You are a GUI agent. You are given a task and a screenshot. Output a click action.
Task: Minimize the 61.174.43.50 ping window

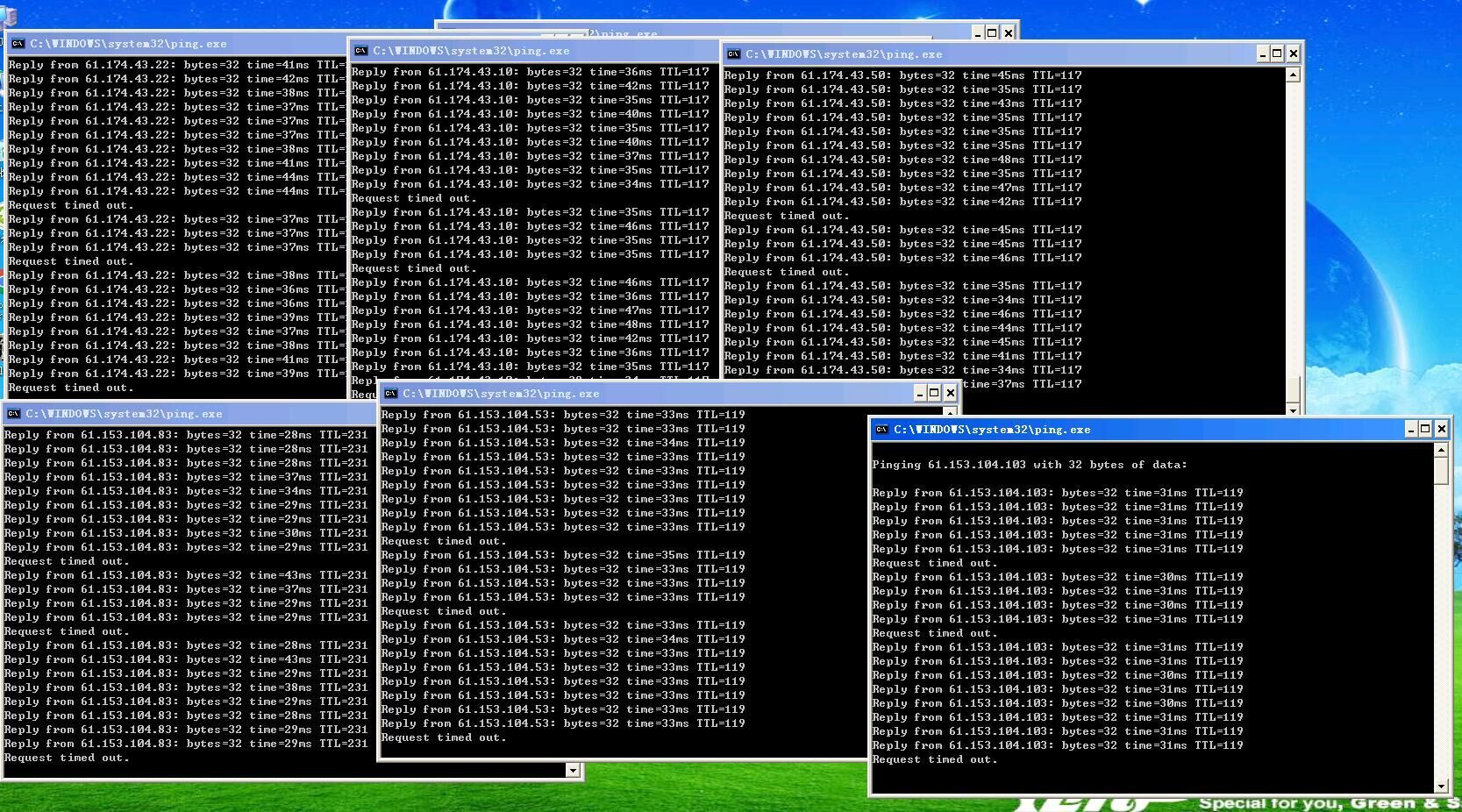[1262, 53]
